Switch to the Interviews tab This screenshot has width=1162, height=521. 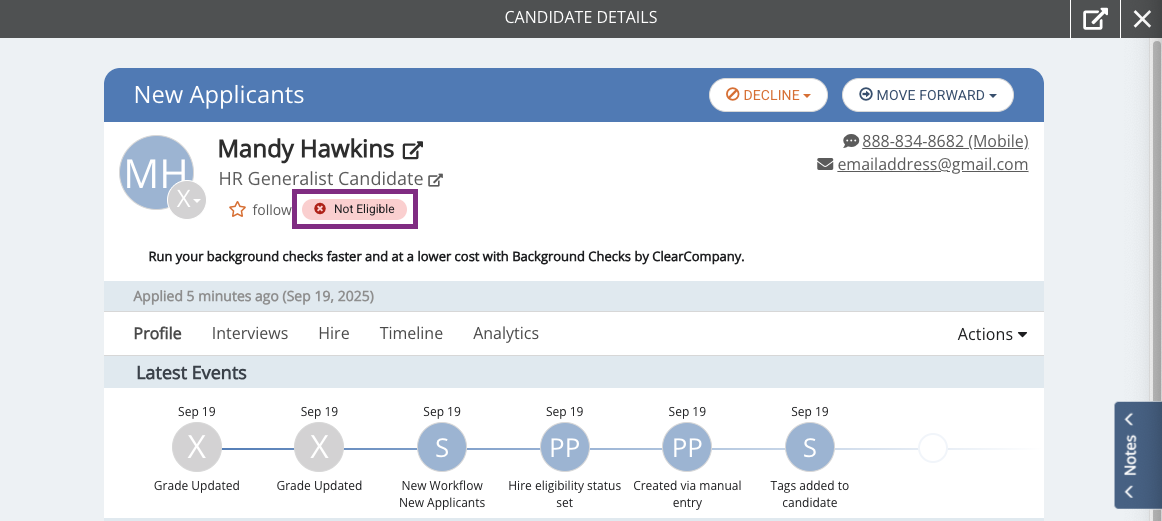250,333
